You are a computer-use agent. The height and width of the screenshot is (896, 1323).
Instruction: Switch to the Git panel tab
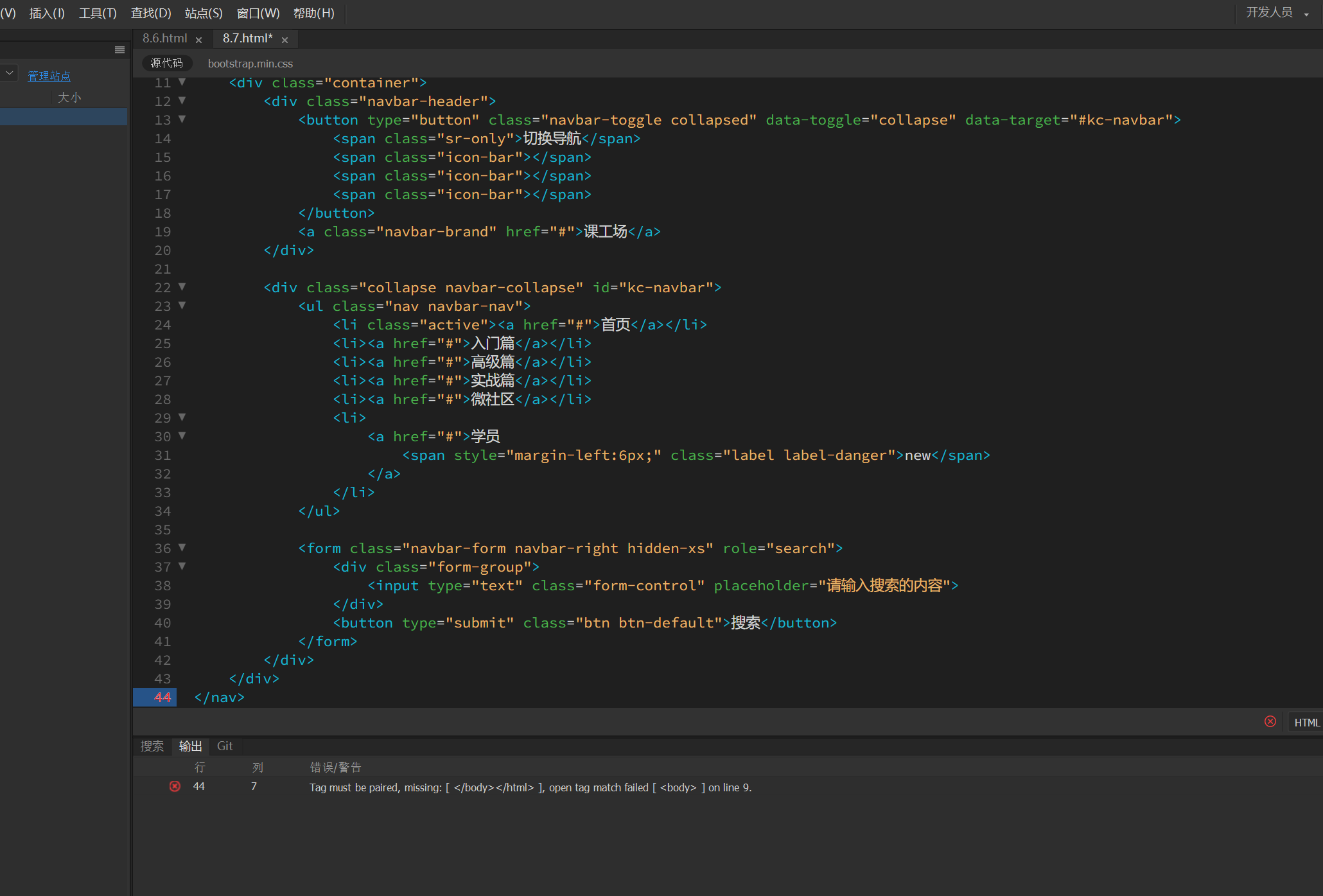[225, 746]
